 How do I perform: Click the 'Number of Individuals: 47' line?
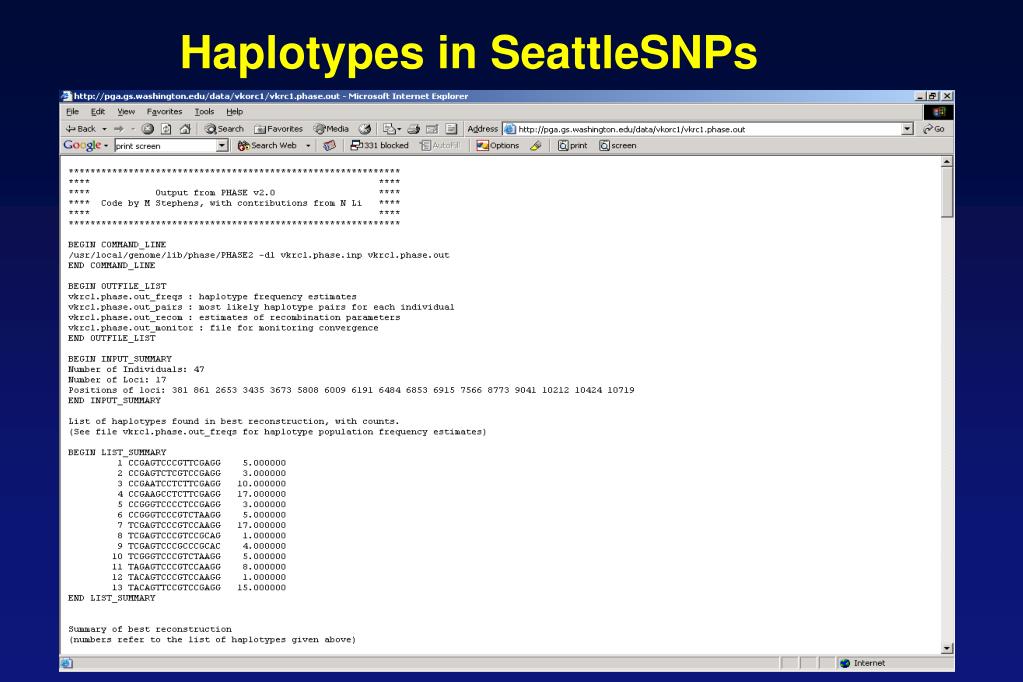click(x=136, y=369)
